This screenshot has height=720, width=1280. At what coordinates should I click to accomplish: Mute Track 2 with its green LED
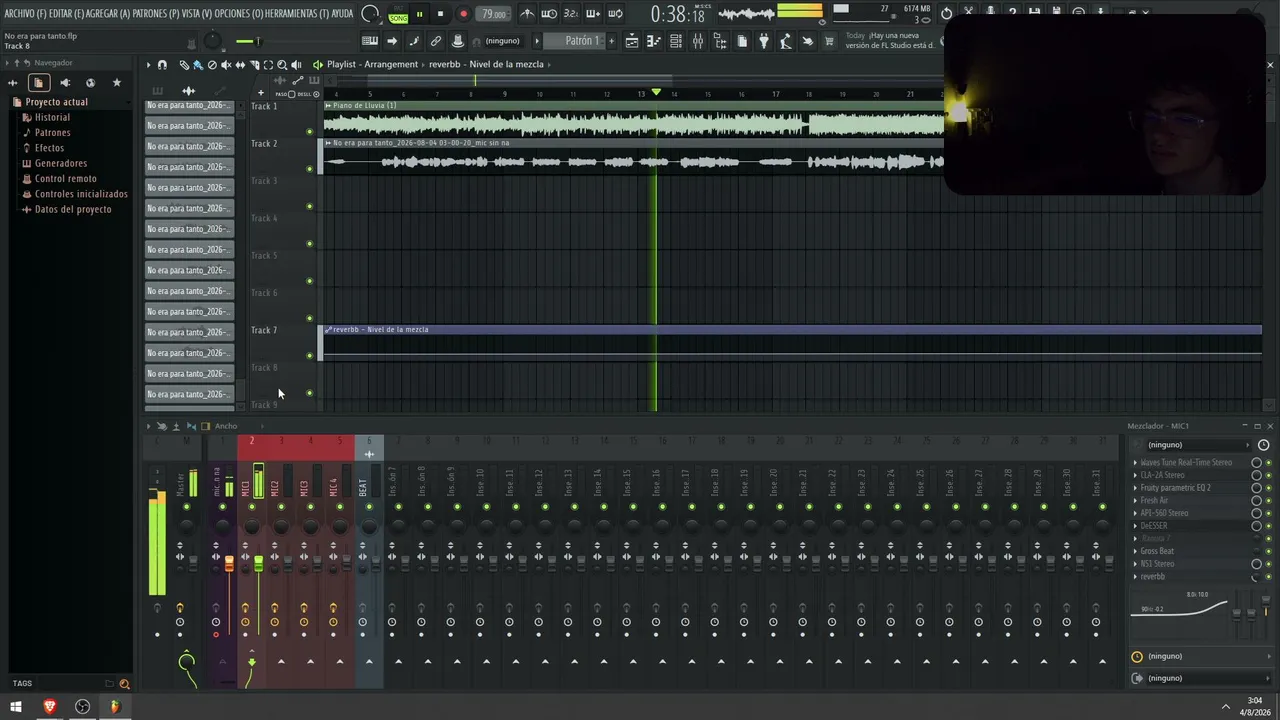pos(310,169)
